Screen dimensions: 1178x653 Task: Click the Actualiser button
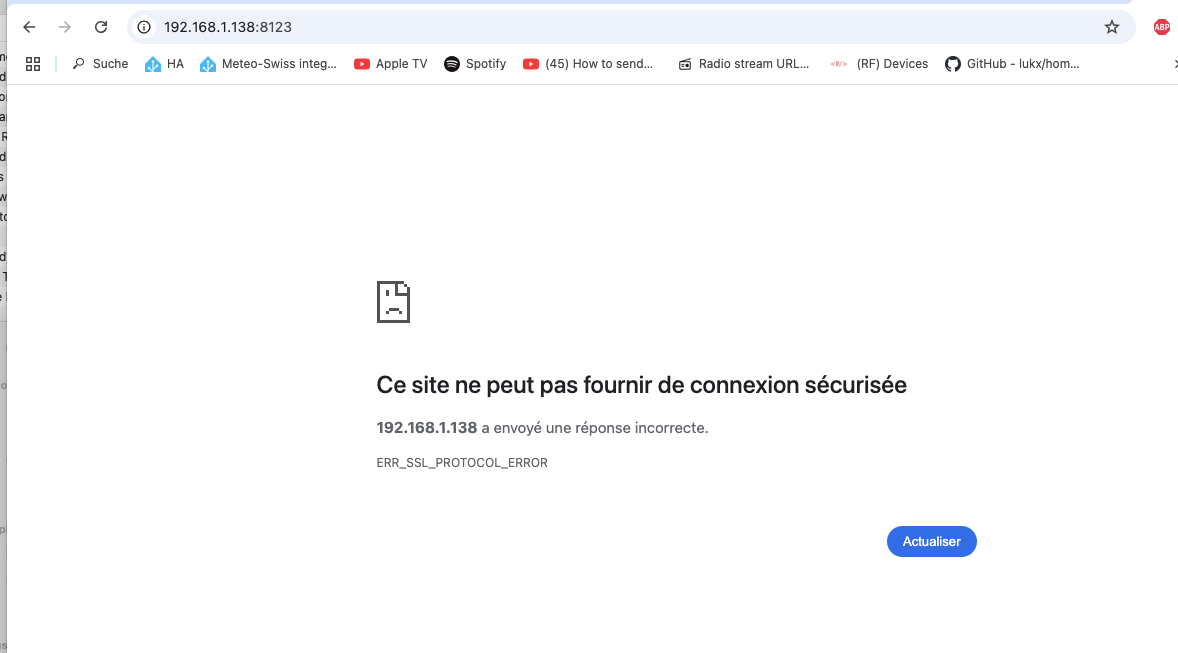(x=931, y=541)
